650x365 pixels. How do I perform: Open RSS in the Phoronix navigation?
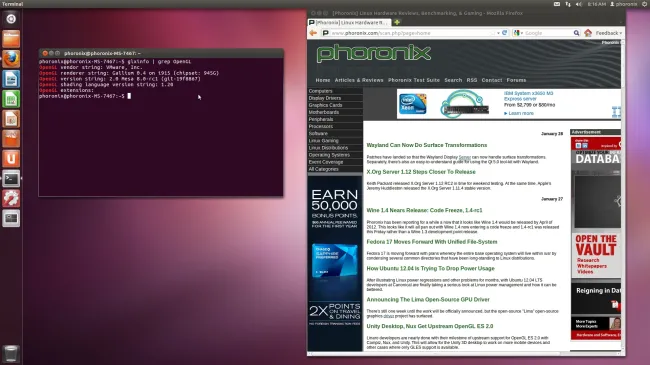pyautogui.click(x=472, y=80)
